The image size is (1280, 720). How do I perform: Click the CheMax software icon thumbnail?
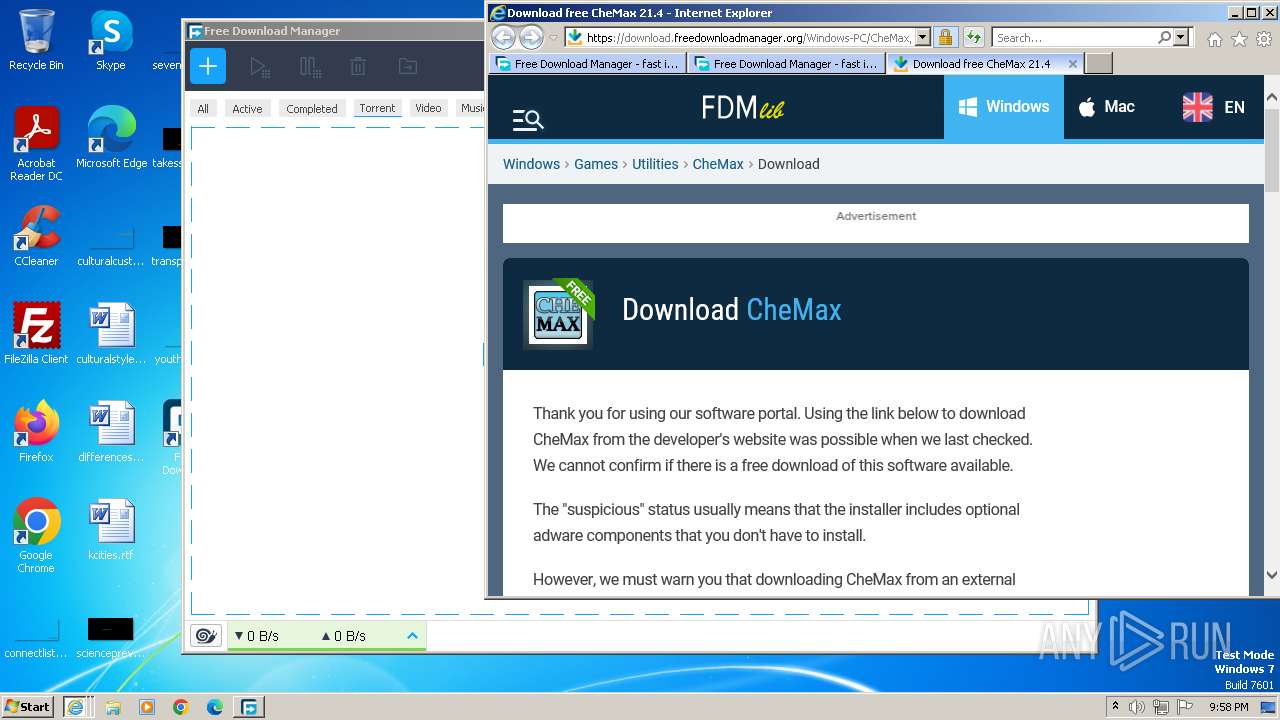[558, 314]
